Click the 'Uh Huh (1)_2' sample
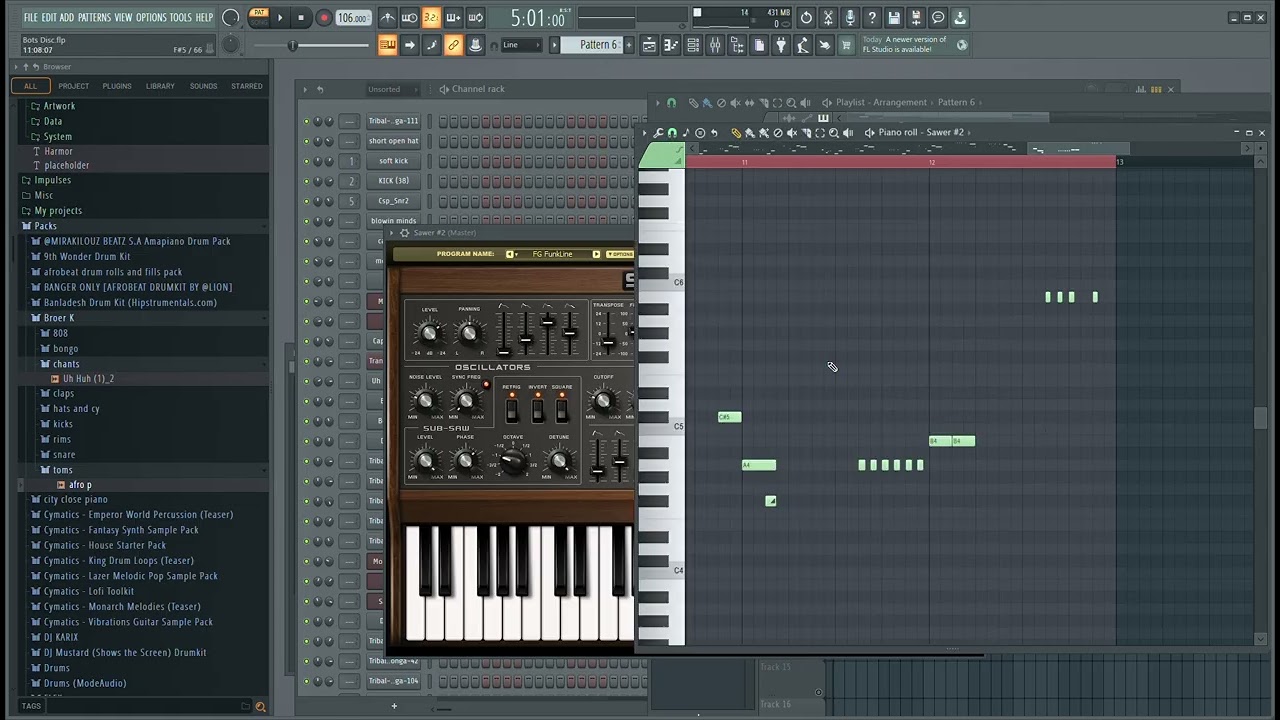Screen dimensions: 1280x720 click(x=88, y=379)
